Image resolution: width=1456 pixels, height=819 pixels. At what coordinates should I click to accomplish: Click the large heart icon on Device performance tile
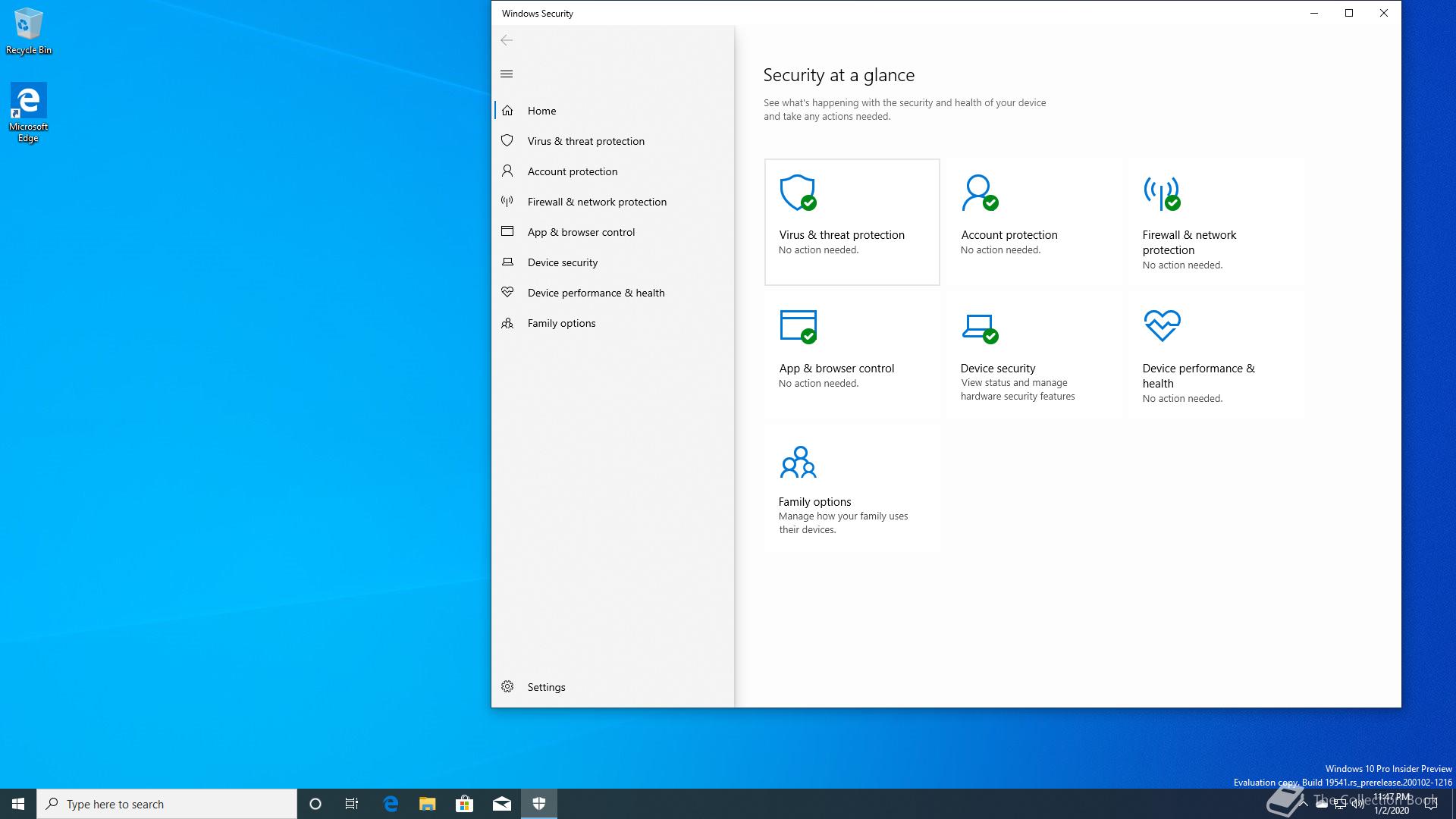pos(1162,325)
